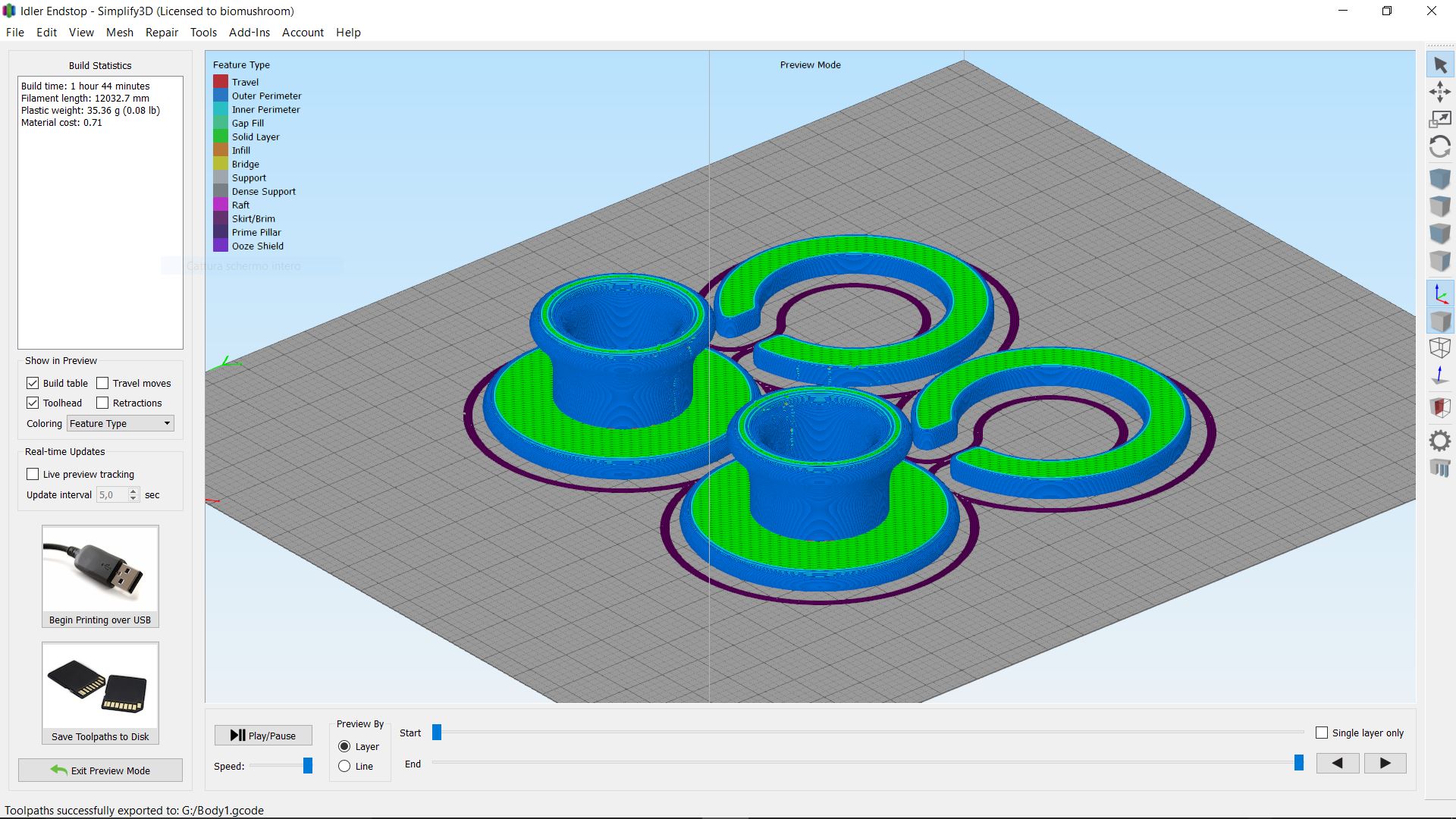Click 'Material cost: 0.71' text
The image size is (1456, 819).
[61, 122]
